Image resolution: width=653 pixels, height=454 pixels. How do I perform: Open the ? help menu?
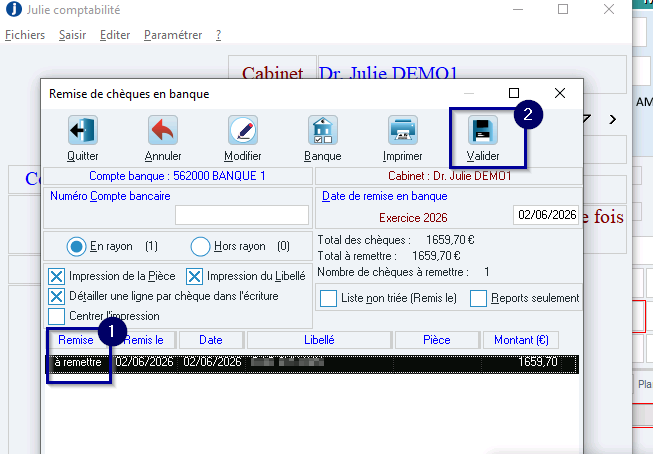218,35
